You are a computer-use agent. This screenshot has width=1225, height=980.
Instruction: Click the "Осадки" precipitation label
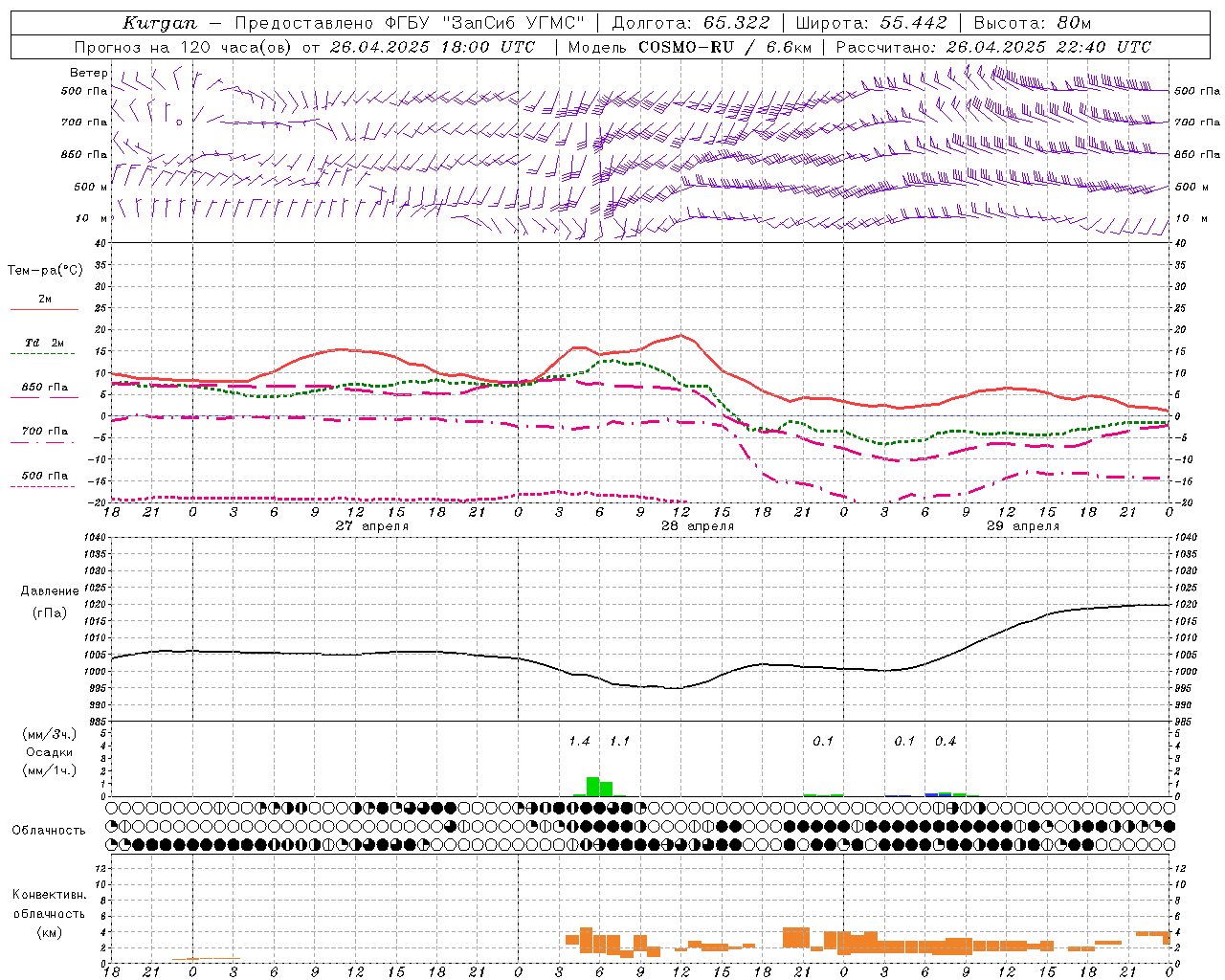[x=49, y=752]
